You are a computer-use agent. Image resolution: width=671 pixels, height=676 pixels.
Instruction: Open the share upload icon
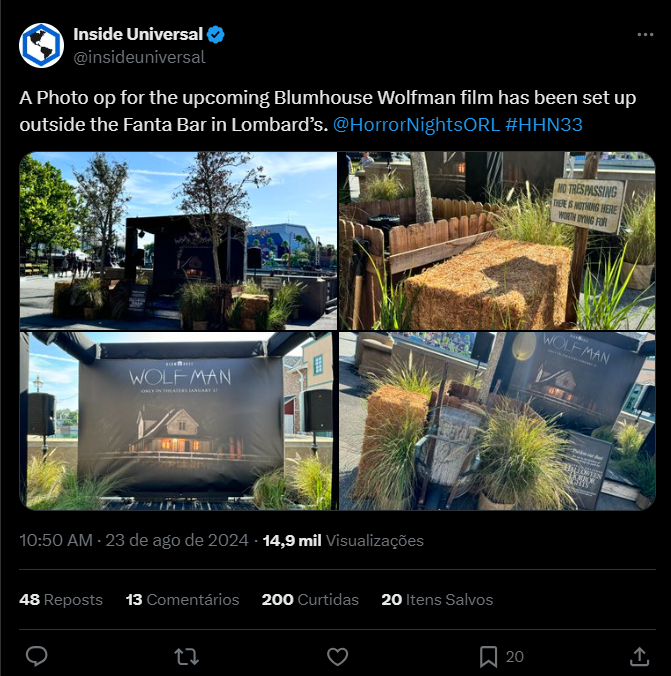pos(640,656)
